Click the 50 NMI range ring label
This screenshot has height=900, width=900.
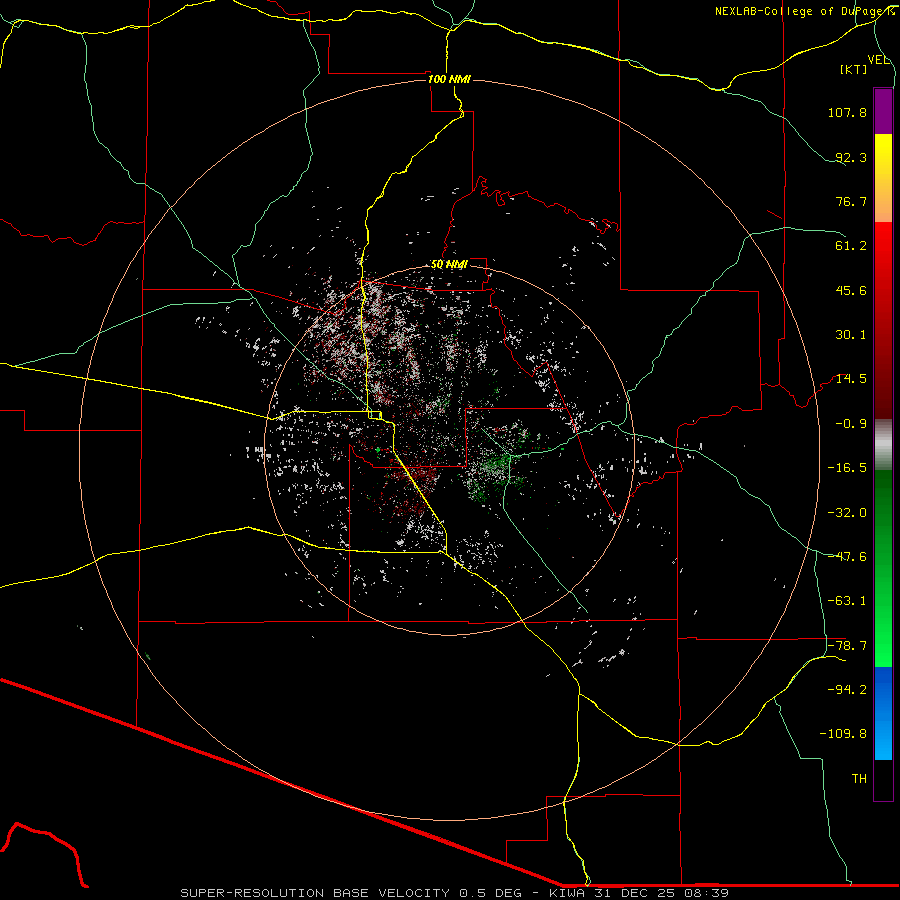449,264
